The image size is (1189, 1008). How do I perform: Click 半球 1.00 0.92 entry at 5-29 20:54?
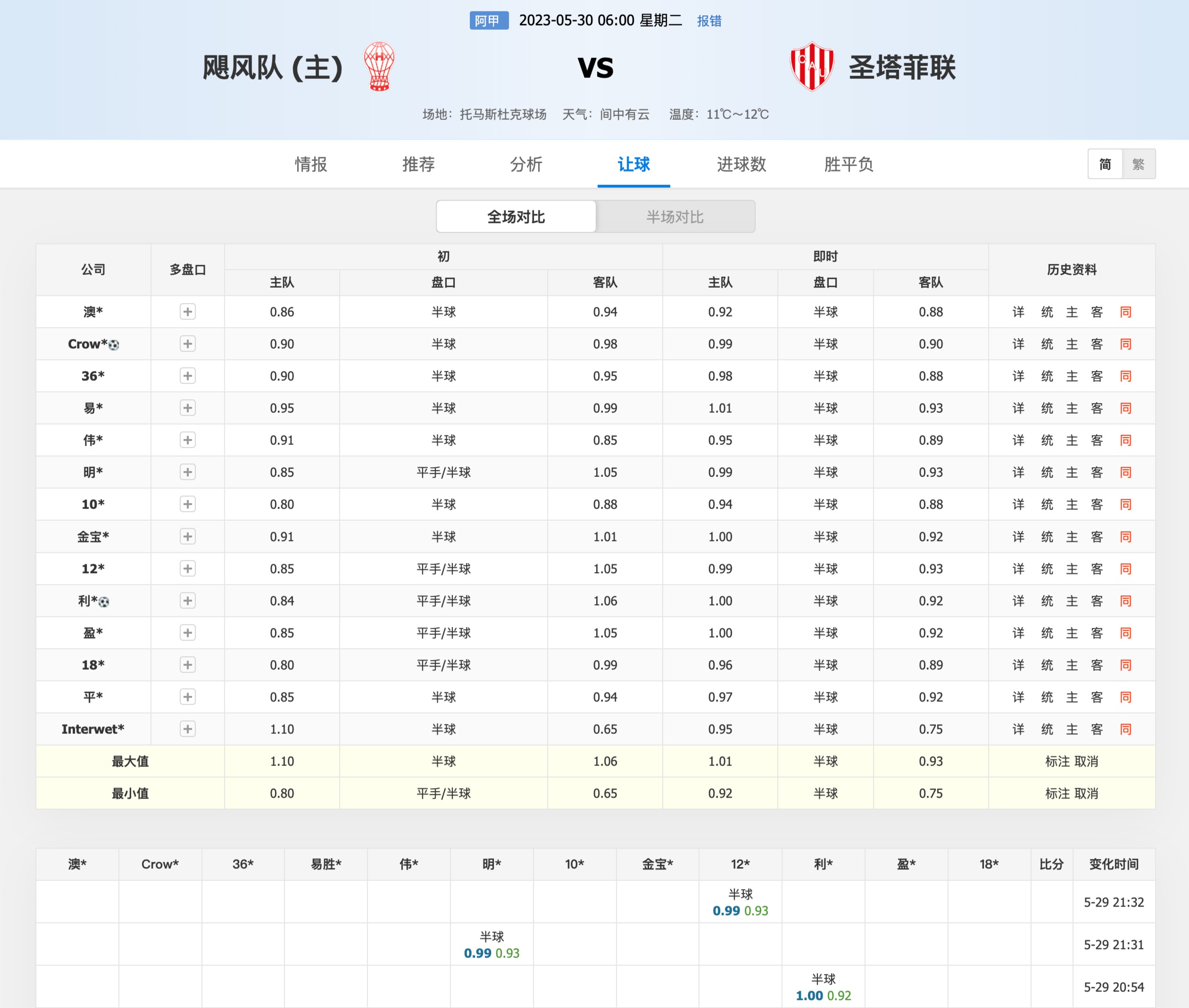(823, 987)
